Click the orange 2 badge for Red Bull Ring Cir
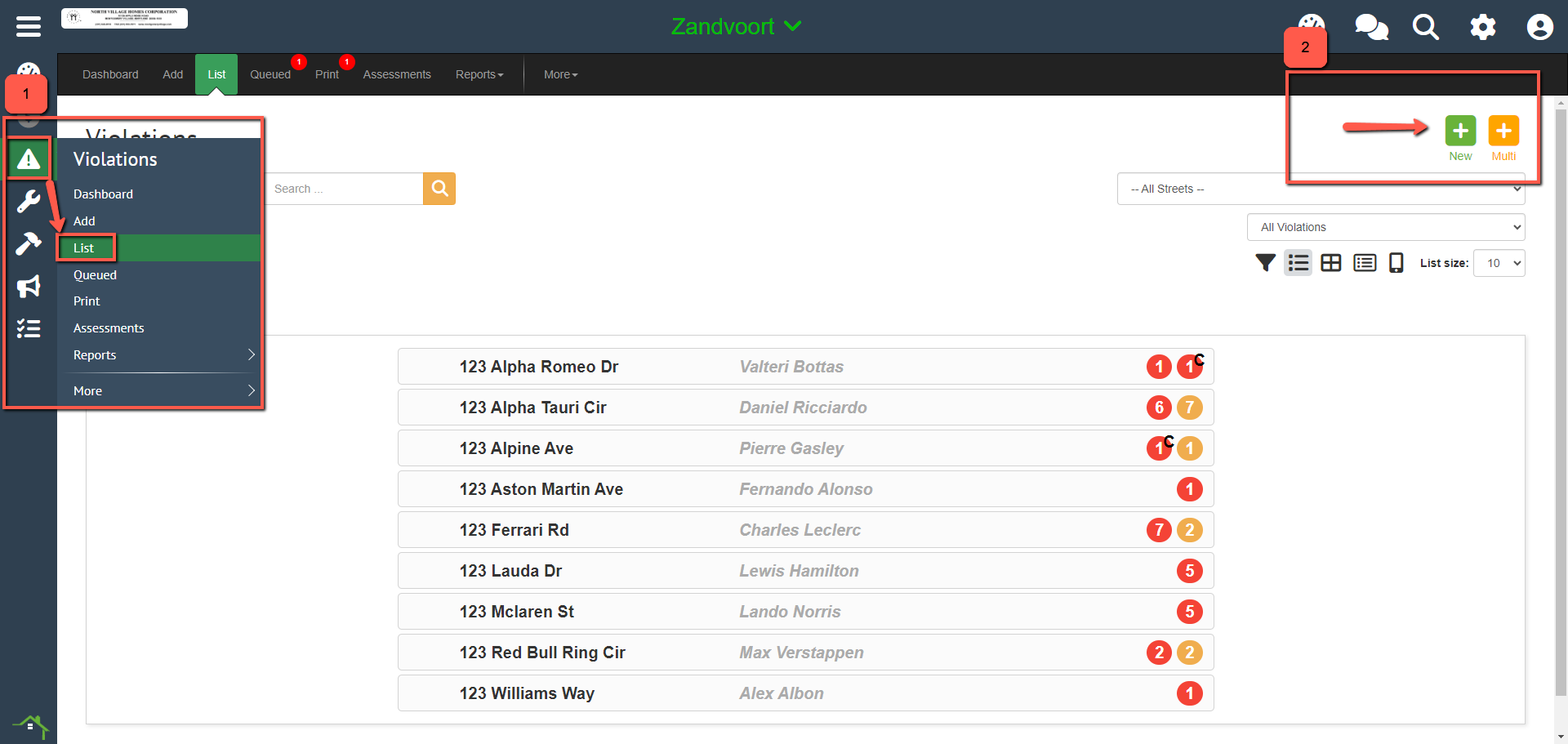 1190,653
